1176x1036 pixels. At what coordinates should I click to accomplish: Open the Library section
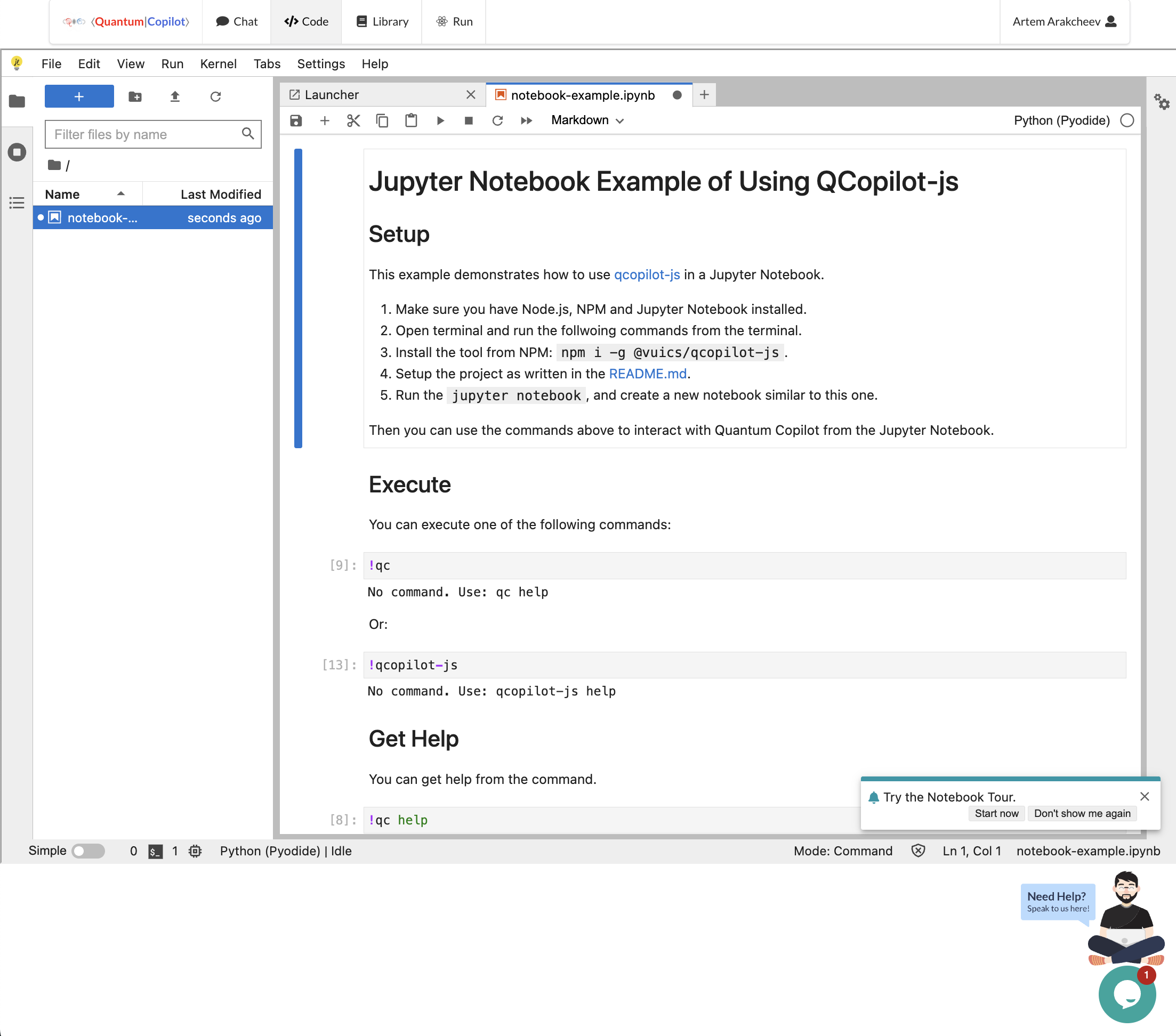(382, 22)
